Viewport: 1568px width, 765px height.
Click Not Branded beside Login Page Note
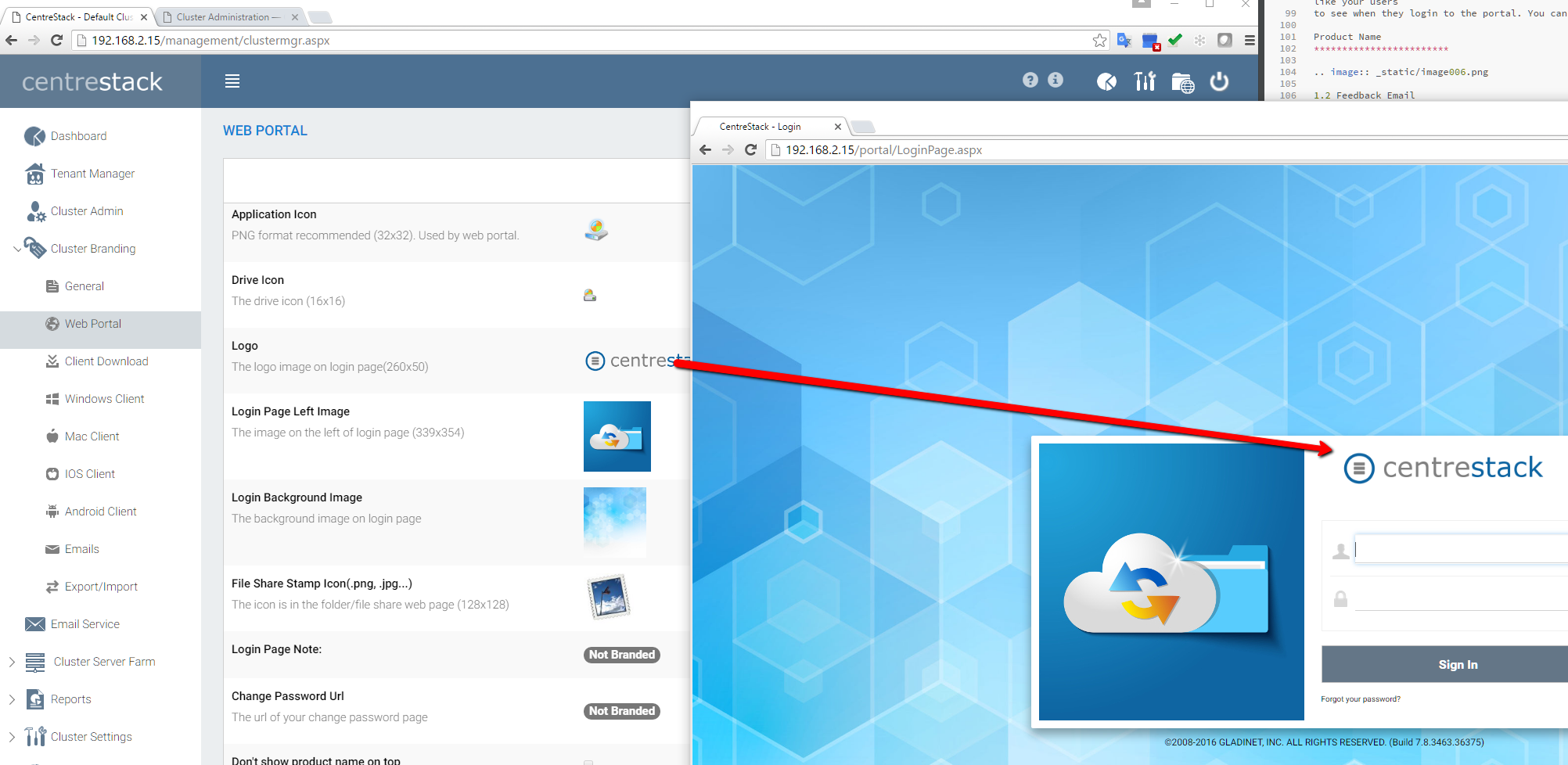(x=622, y=655)
